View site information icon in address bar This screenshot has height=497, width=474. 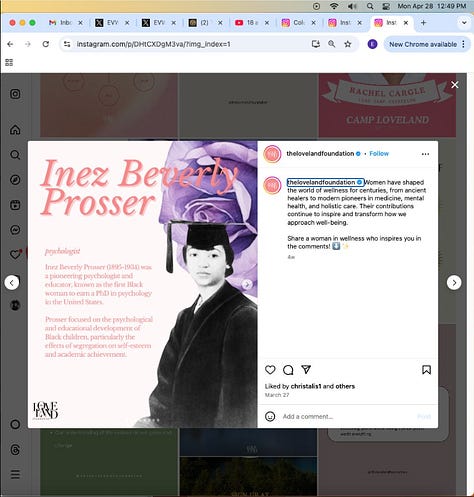click(x=67, y=44)
